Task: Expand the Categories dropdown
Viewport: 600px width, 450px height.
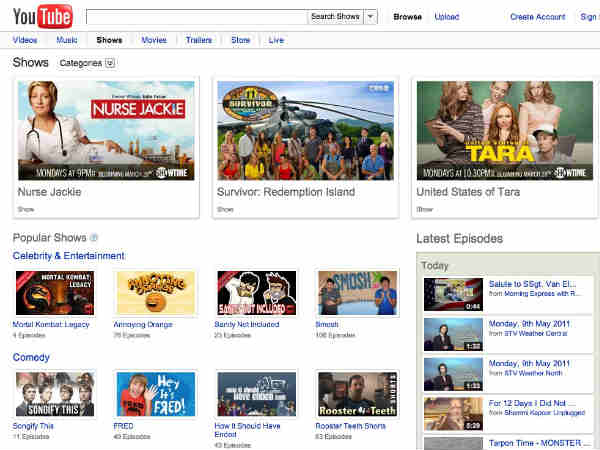Action: (88, 63)
